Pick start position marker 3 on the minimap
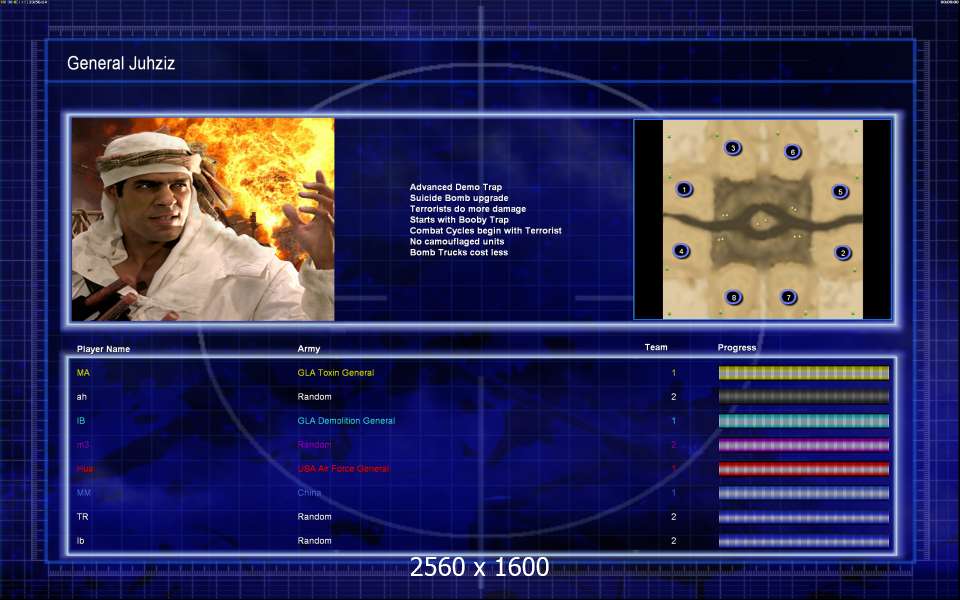Image resolution: width=960 pixels, height=600 pixels. pos(732,148)
